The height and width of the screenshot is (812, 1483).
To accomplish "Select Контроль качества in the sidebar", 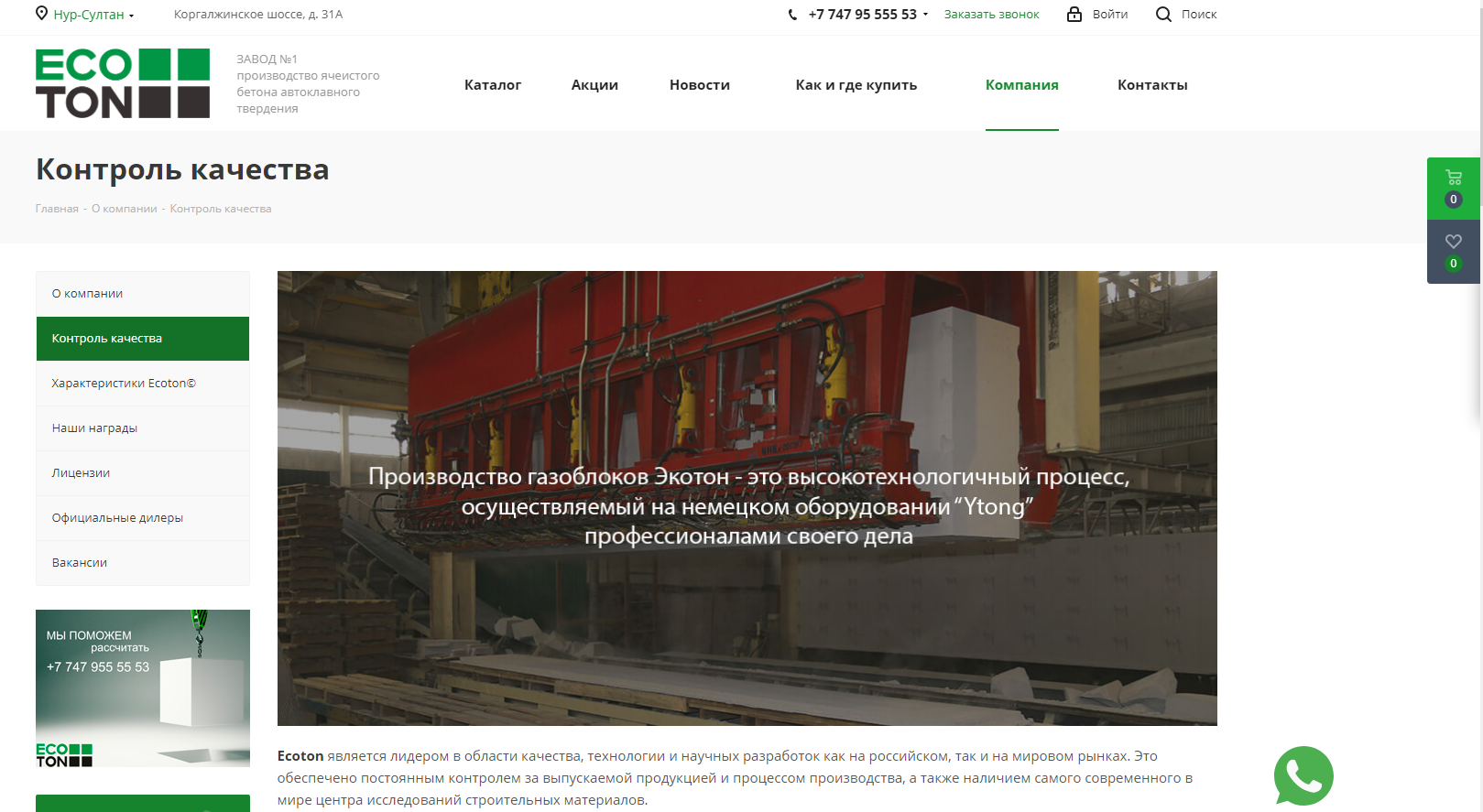I will 143,339.
